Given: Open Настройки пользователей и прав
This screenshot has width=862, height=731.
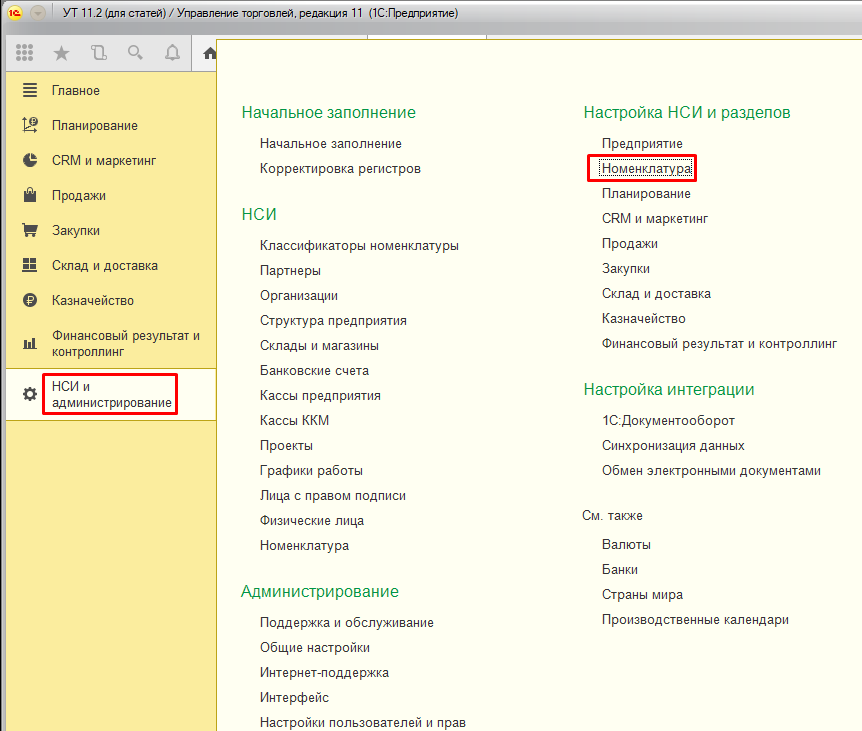Looking at the screenshot, I should (362, 722).
